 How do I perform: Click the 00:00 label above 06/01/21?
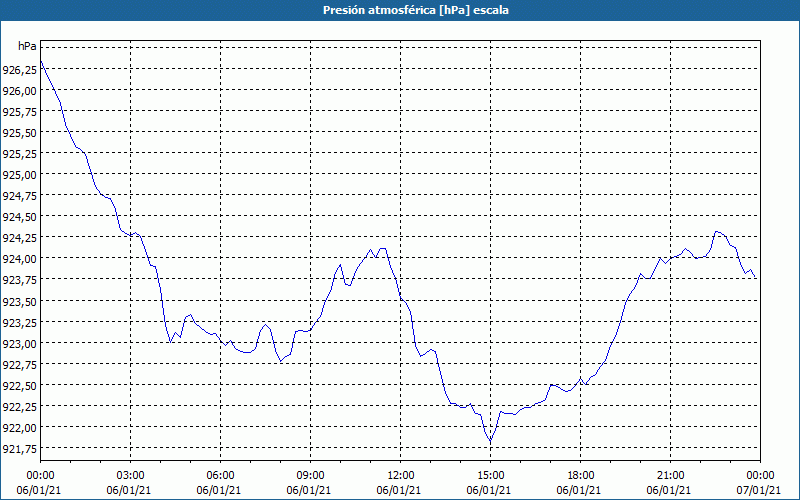click(x=40, y=476)
